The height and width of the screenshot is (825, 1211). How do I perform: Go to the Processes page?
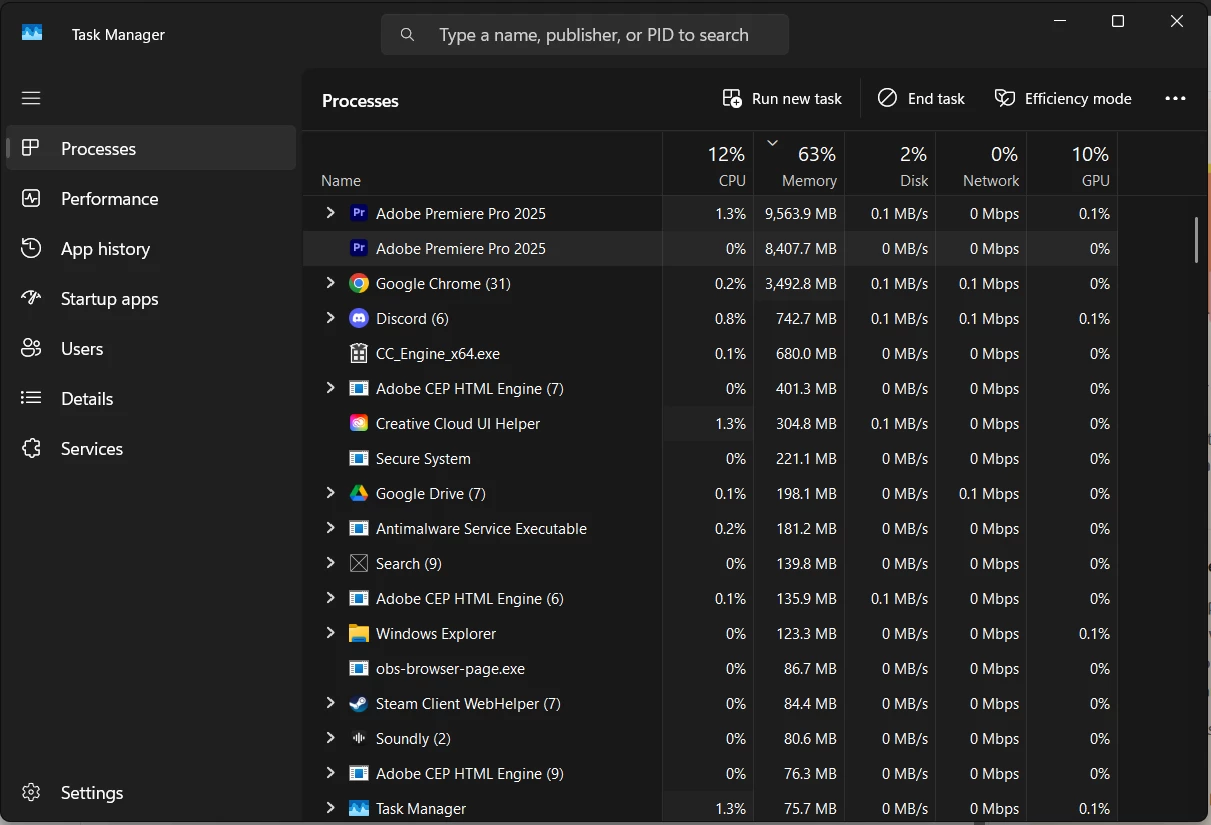(151, 148)
